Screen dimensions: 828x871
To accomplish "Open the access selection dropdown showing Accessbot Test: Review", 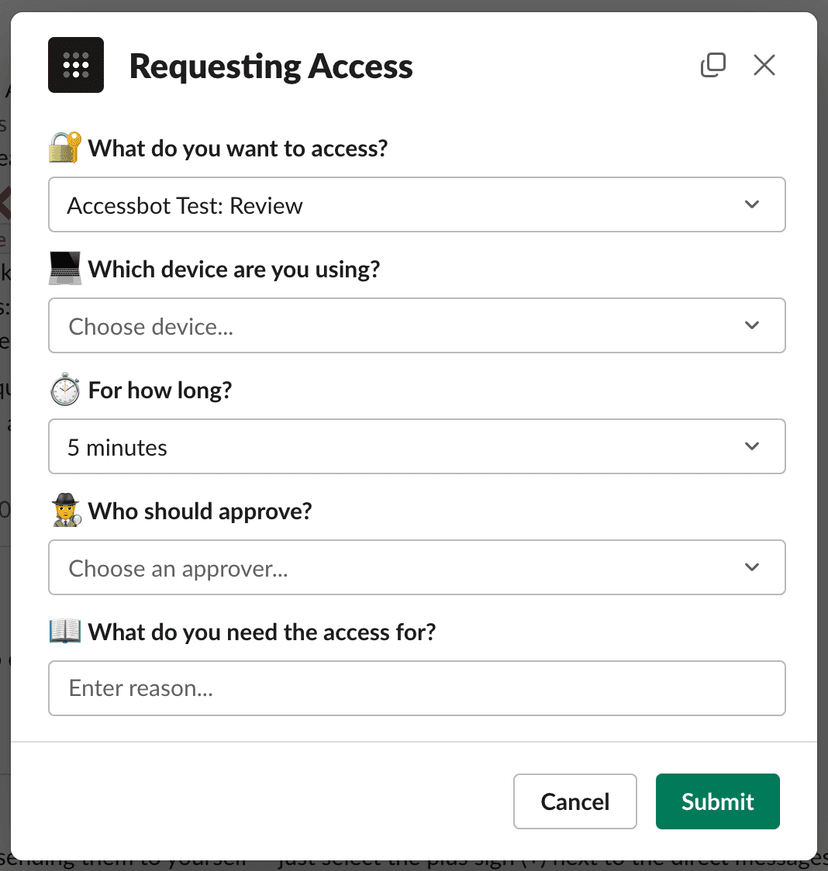I will 416,204.
